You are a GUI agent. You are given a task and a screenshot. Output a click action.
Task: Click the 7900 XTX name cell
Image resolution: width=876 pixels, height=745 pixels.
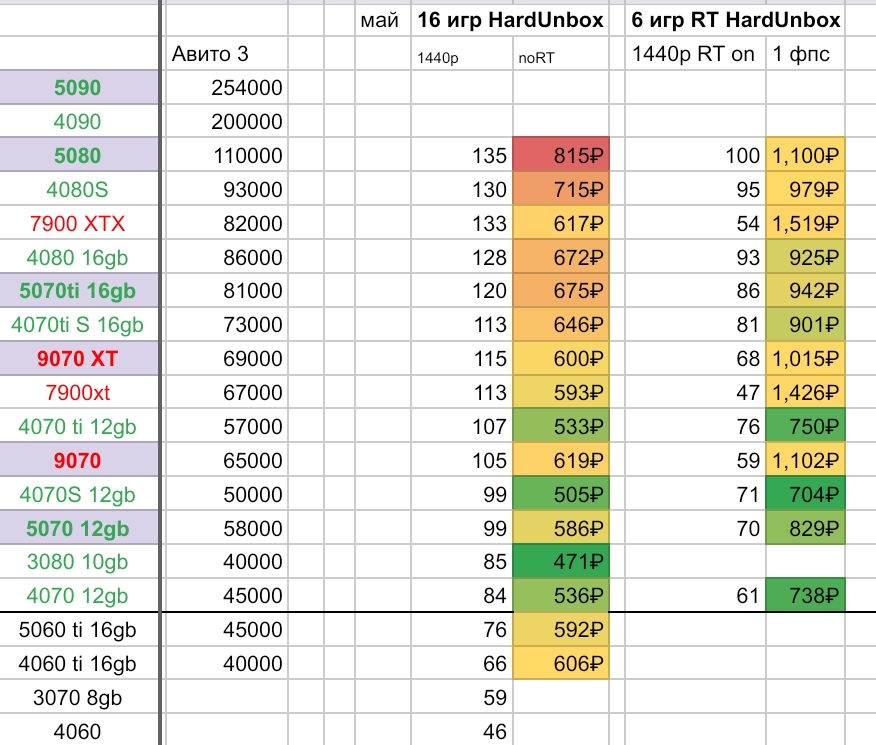79,223
